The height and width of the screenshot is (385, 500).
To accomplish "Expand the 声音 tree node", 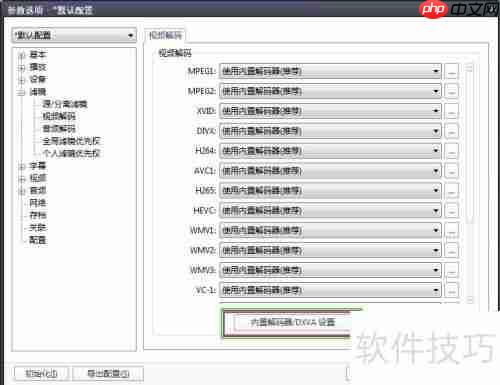I will 22,191.
